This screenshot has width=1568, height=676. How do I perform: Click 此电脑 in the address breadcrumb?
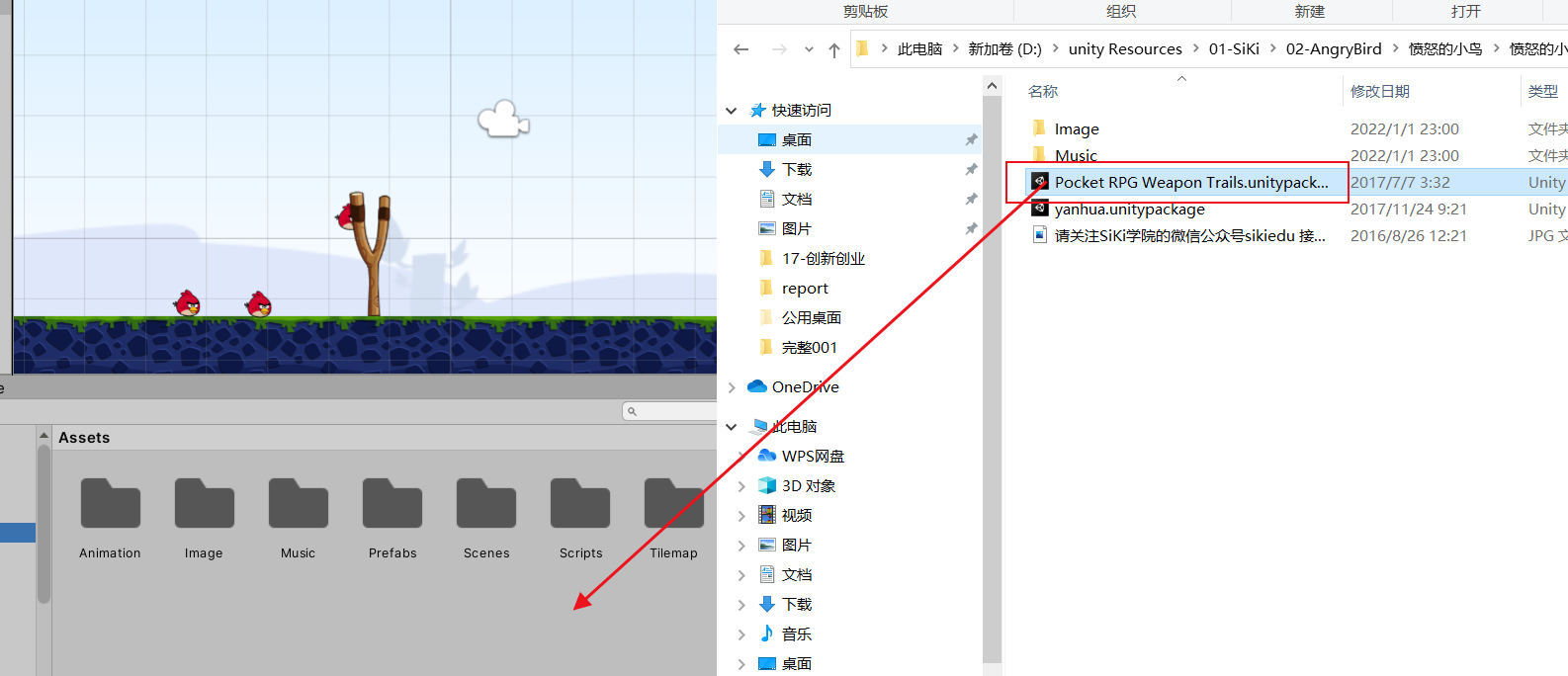tap(919, 49)
